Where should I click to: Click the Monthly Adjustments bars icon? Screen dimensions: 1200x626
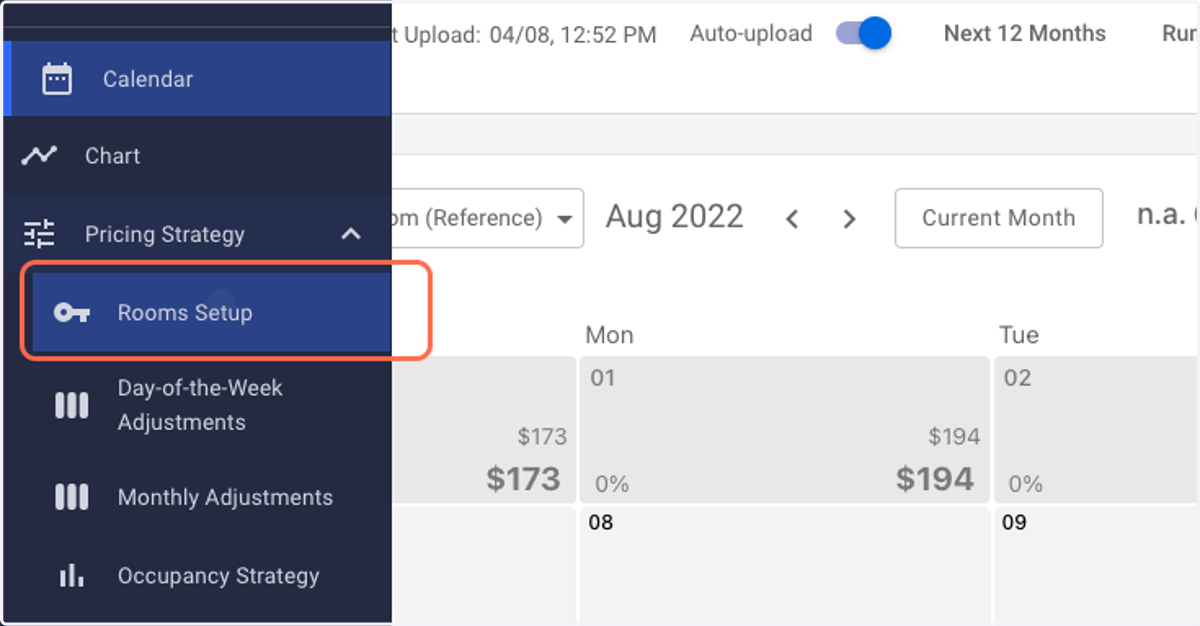(x=72, y=497)
